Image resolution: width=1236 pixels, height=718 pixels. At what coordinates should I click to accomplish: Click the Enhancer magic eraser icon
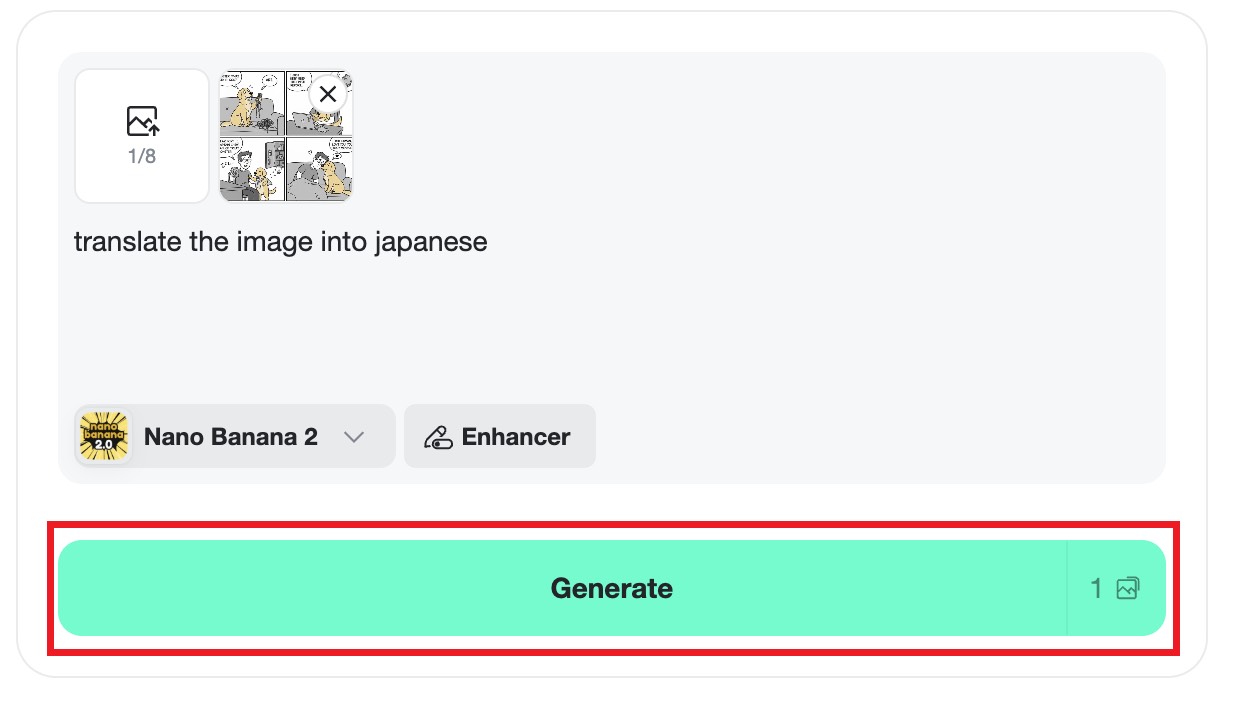pos(438,437)
